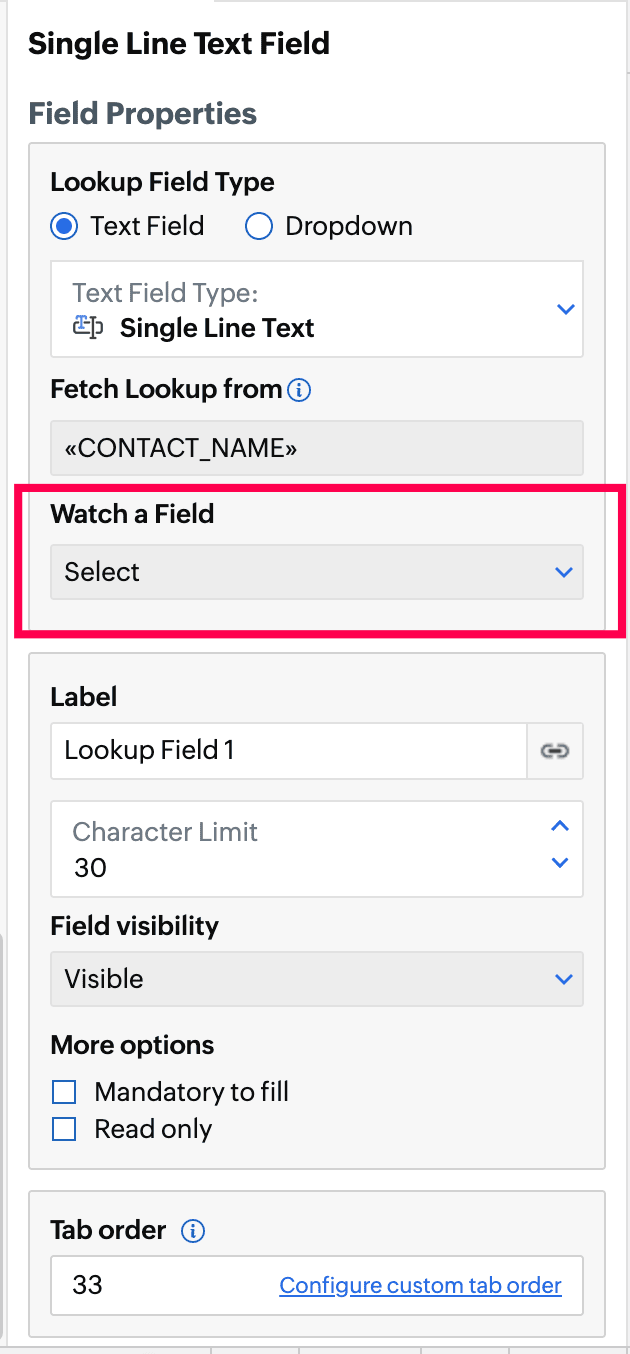Screen dimensions: 630x1354
Task: Click the Fetch Lookup from info icon
Action: (299, 390)
